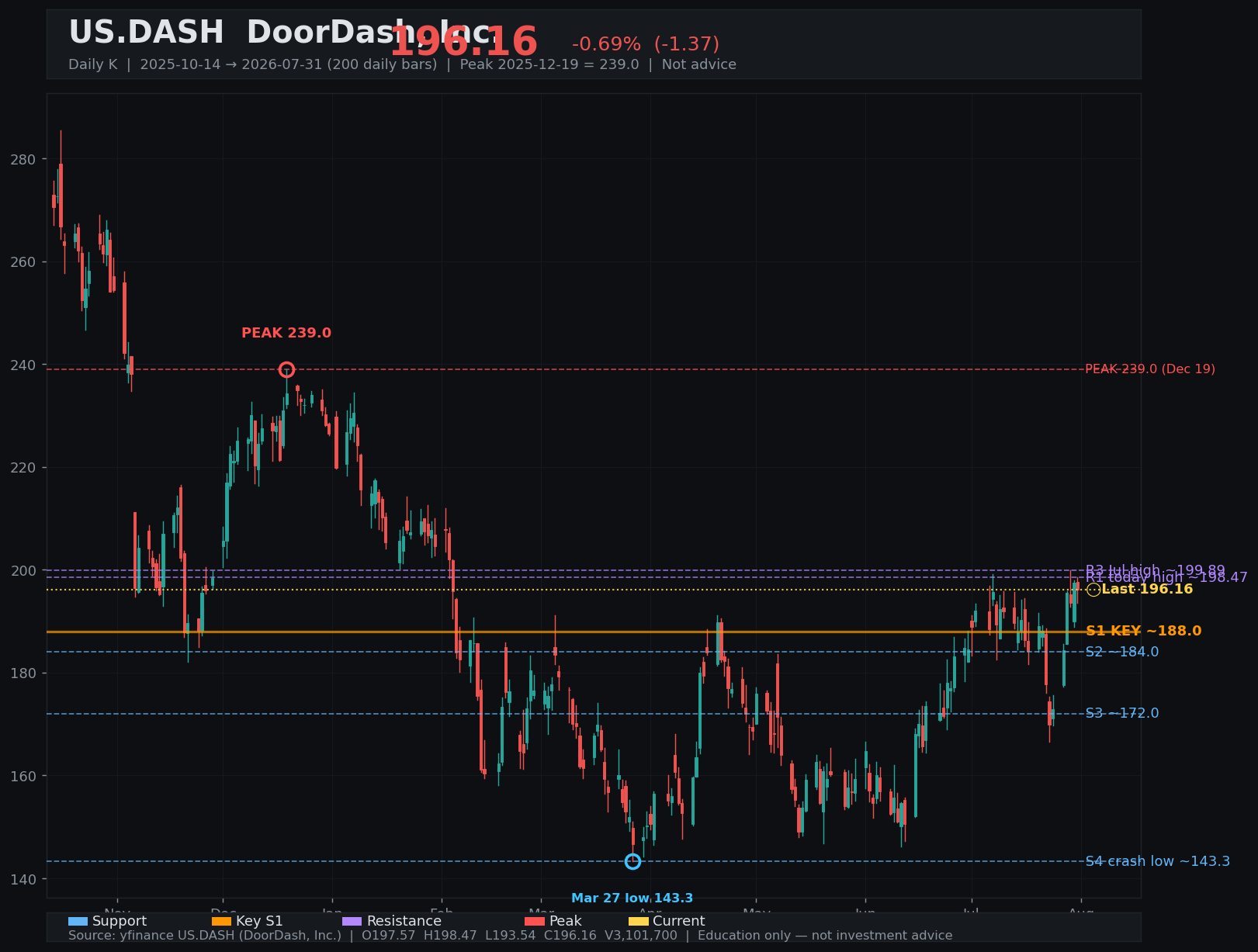Click the purple Resistance legend swatch

point(352,921)
